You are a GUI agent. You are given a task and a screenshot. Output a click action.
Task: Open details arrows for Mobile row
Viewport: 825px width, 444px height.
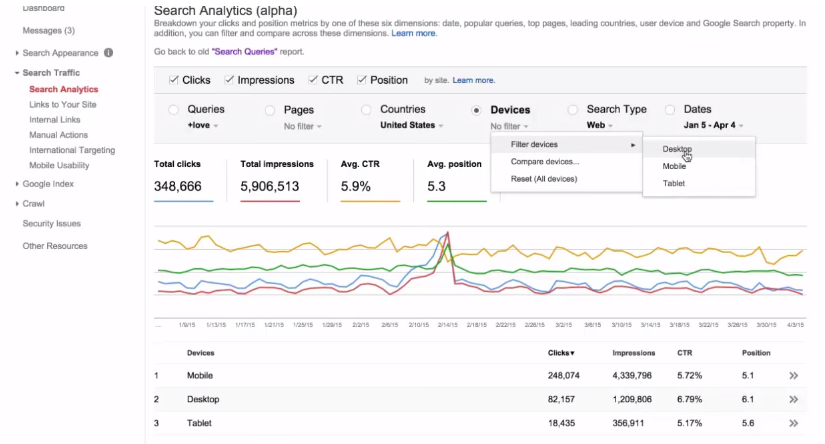(x=793, y=376)
